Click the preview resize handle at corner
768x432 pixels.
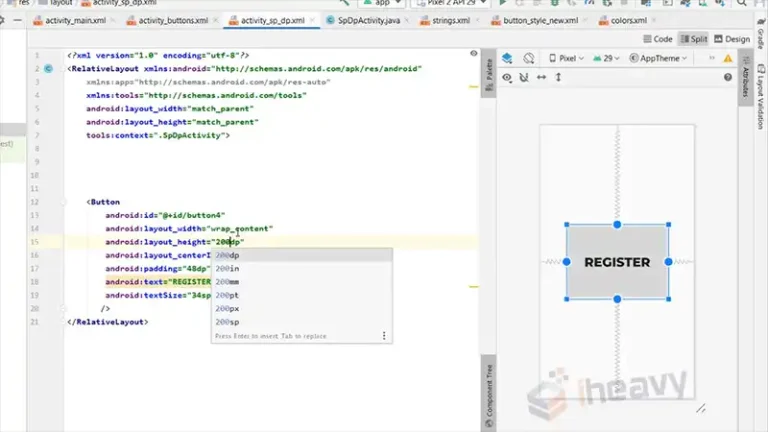(701, 408)
